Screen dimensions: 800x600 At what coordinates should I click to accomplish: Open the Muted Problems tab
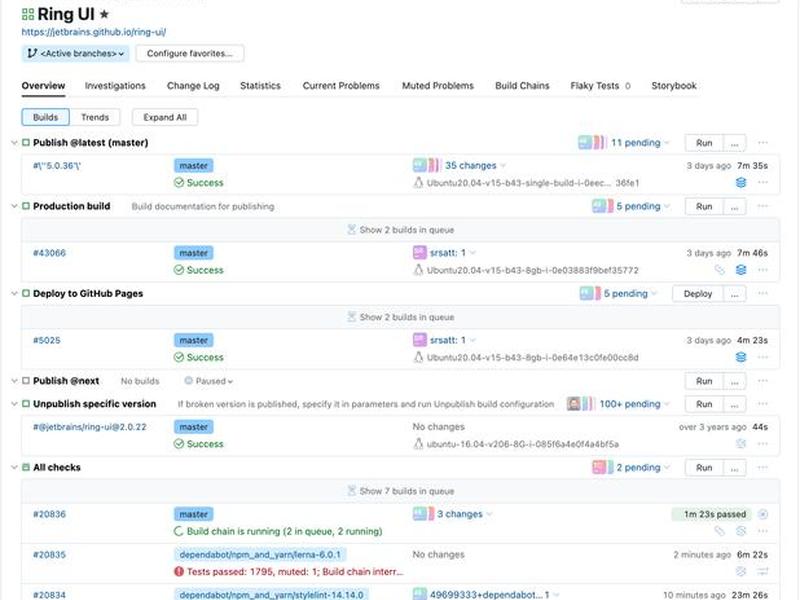pyautogui.click(x=438, y=86)
